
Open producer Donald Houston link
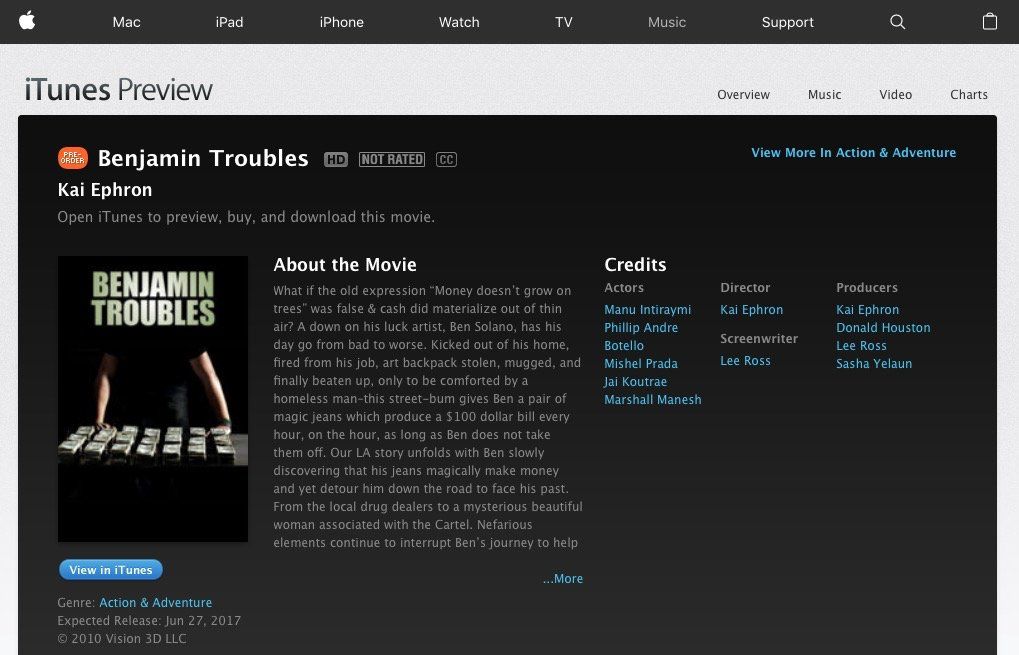883,328
